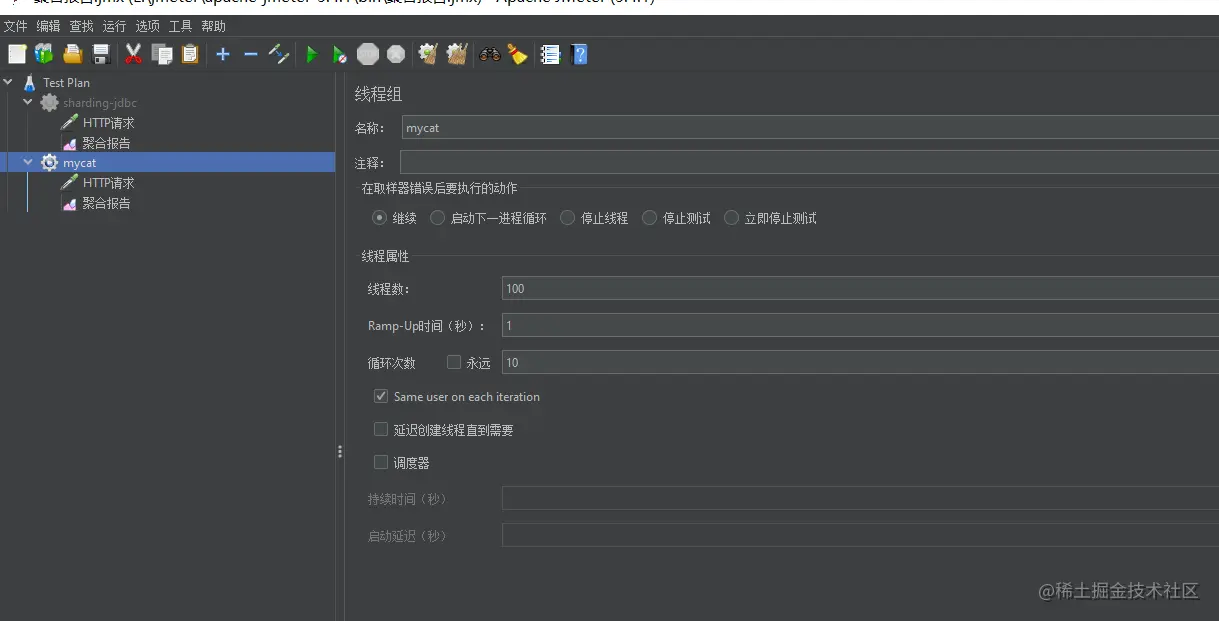The width and height of the screenshot is (1219, 621).
Task: Reset search with yellow broom icon
Action: click(517, 54)
